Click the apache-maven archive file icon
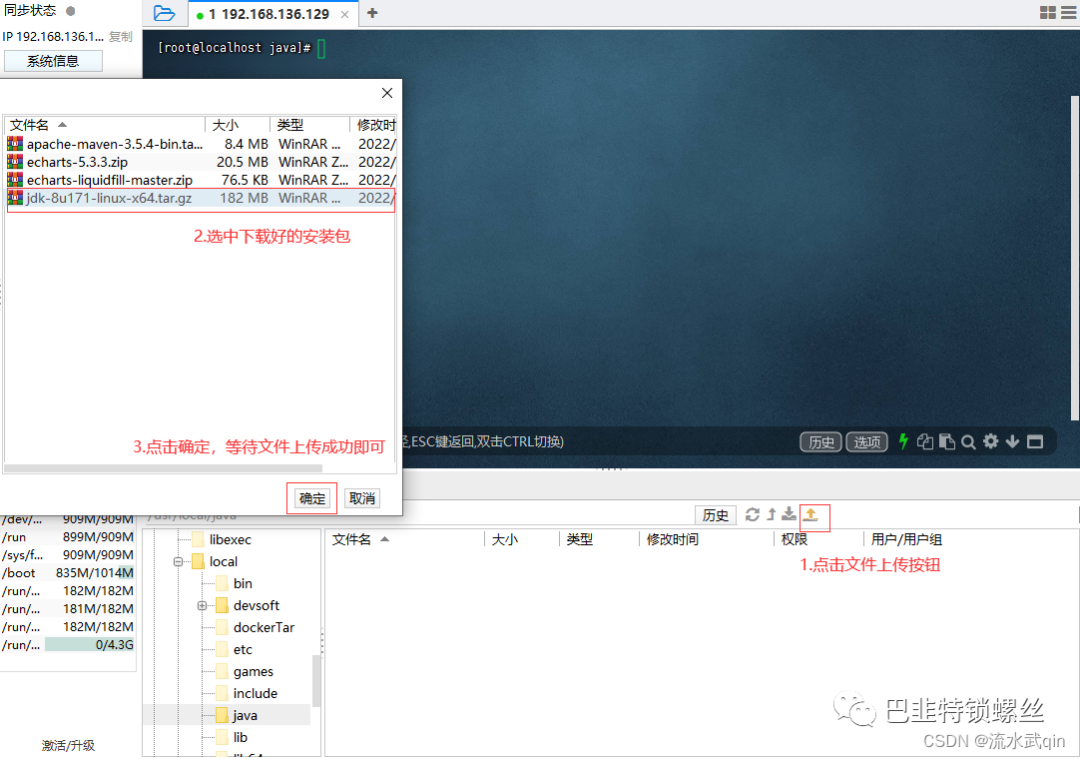This screenshot has height=759, width=1080. tap(14, 143)
